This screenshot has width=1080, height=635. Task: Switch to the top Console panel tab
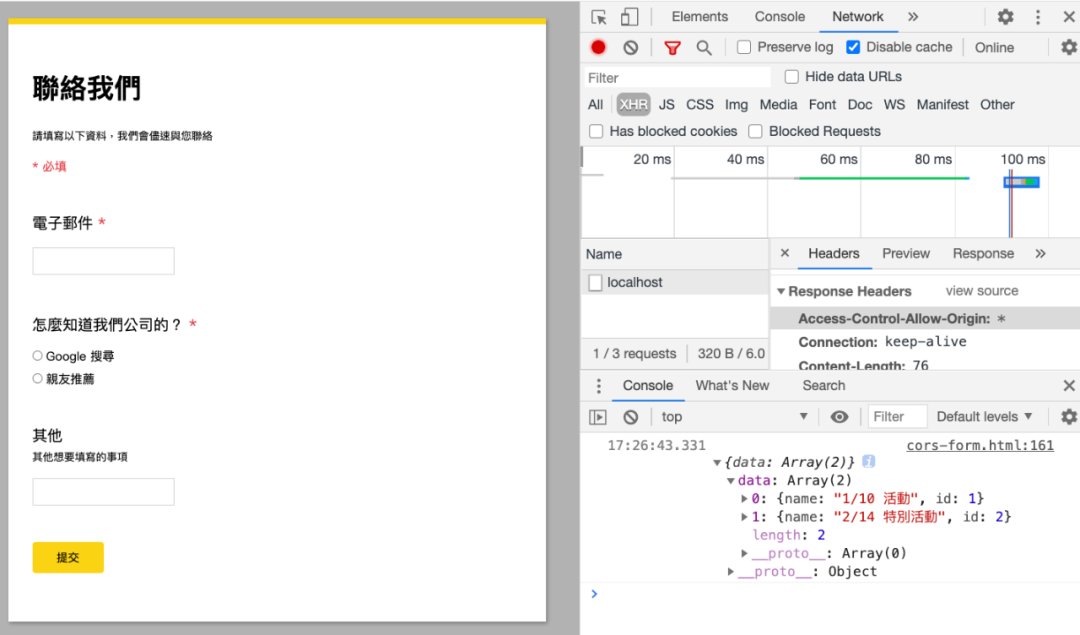click(x=779, y=17)
